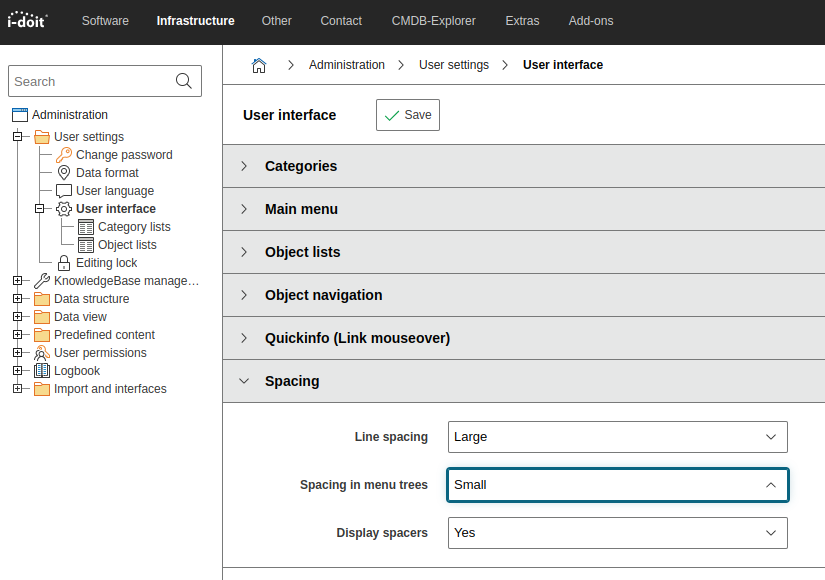Click the Data structure folder icon
Screen dimensions: 825x580
point(42,299)
